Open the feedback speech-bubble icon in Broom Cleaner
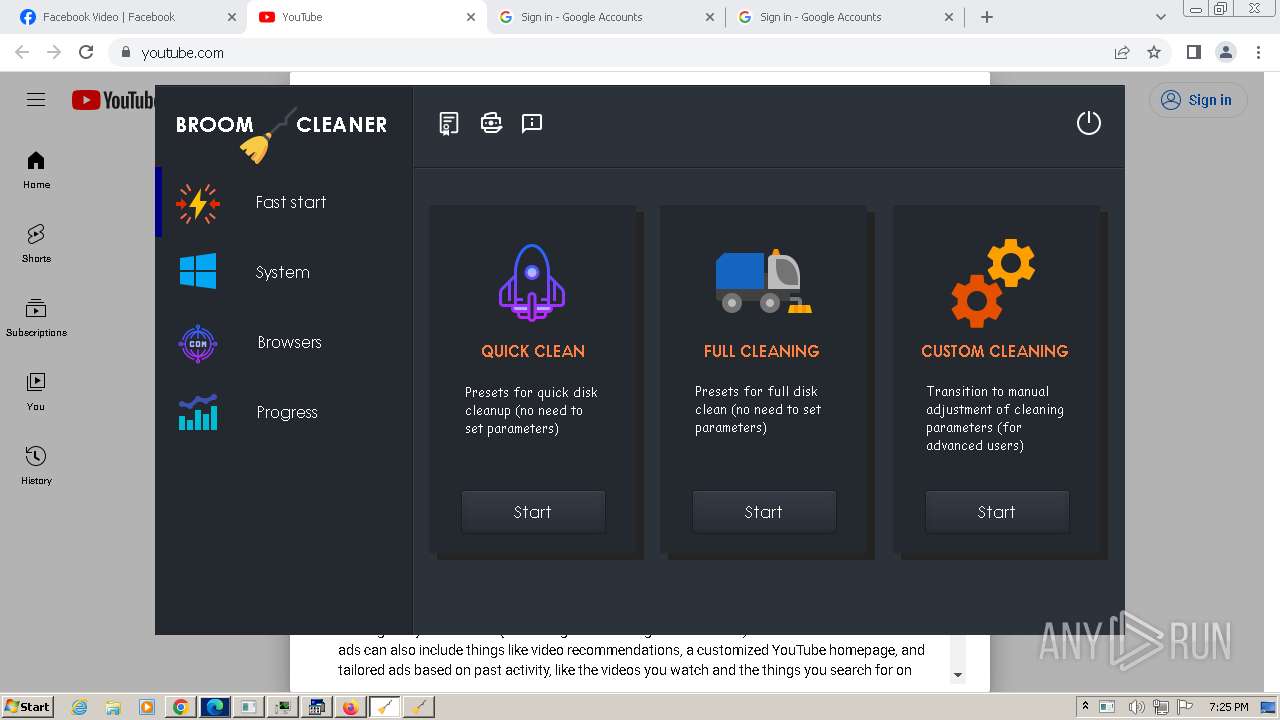The height and width of the screenshot is (720, 1280). click(x=532, y=123)
